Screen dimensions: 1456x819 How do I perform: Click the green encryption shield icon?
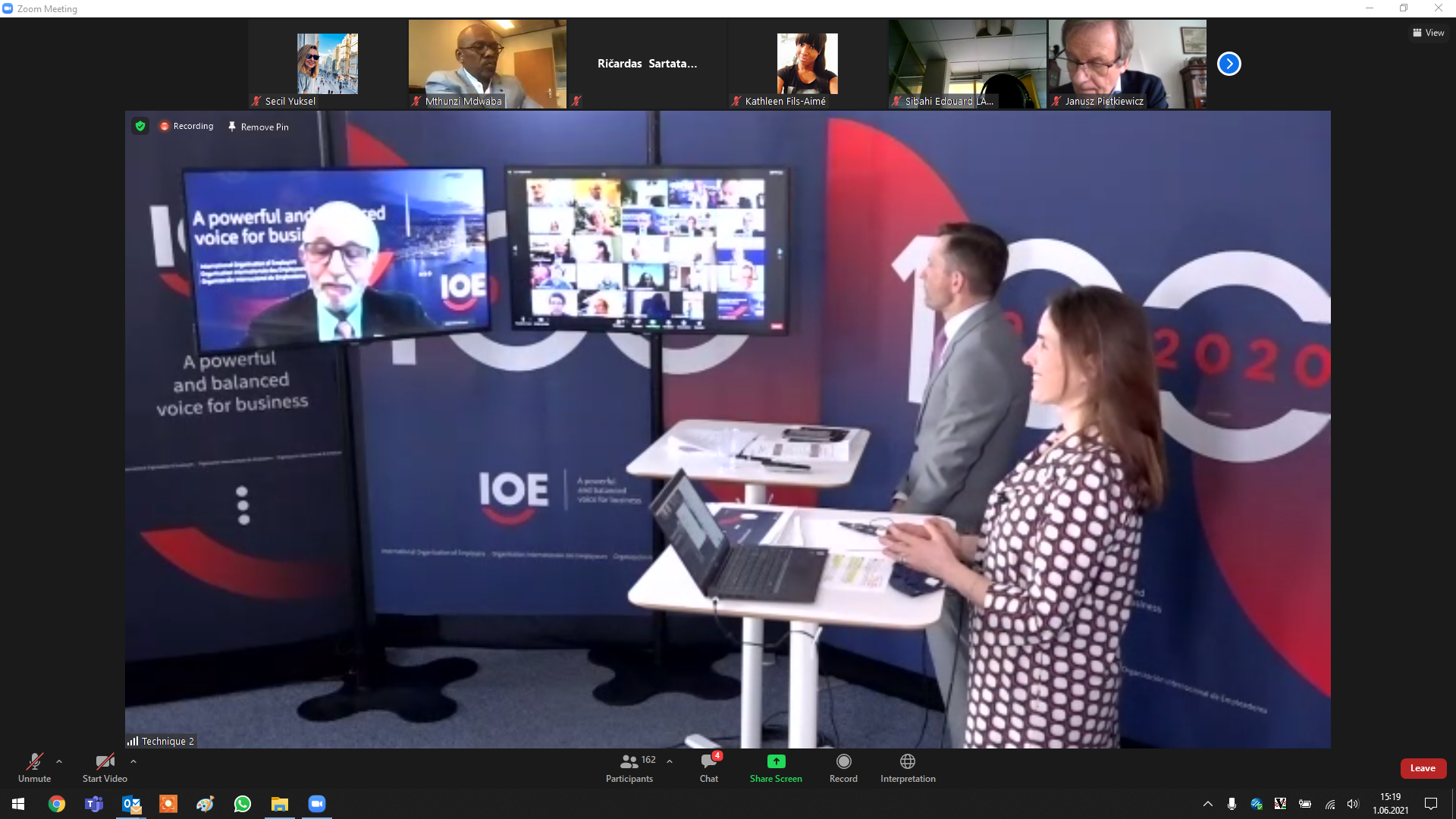tap(140, 126)
